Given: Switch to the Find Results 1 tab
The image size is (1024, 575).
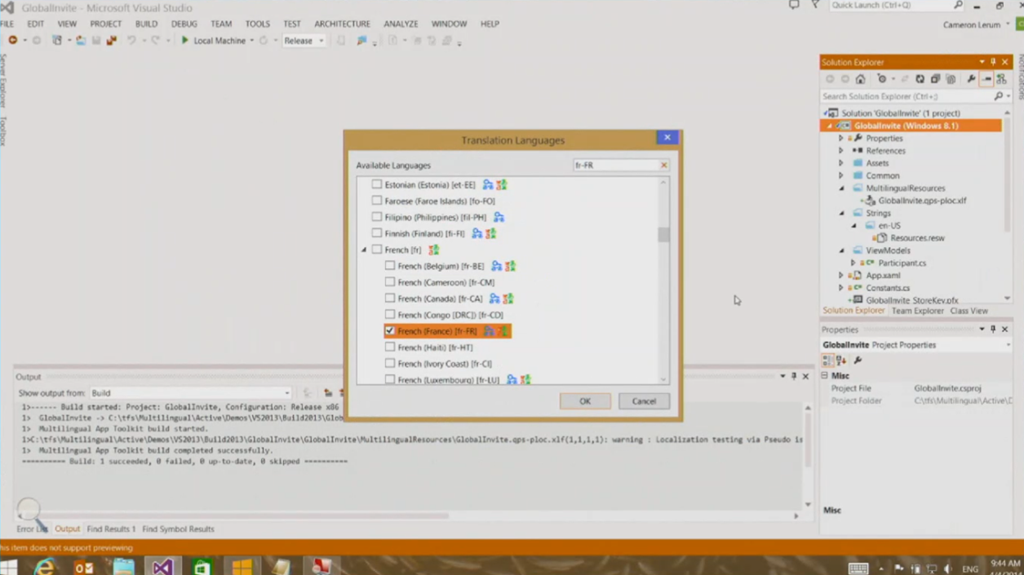Looking at the screenshot, I should [x=111, y=529].
